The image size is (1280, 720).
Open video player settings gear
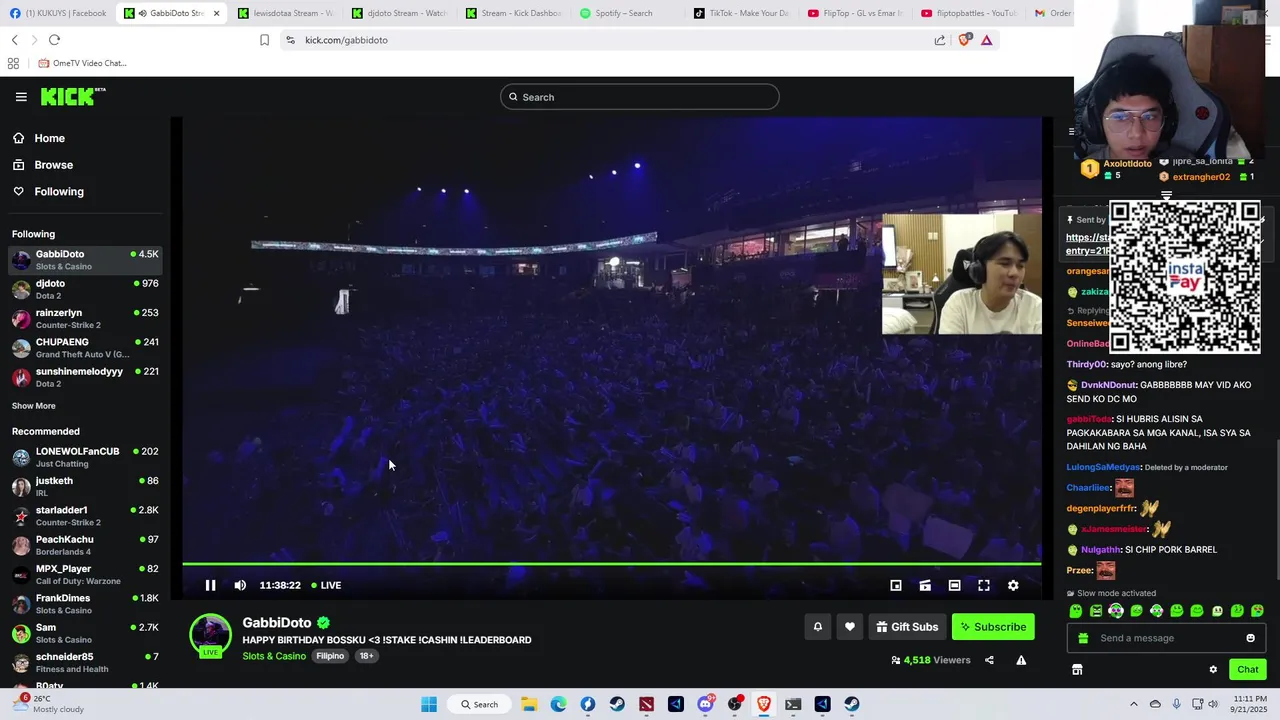coord(1013,585)
